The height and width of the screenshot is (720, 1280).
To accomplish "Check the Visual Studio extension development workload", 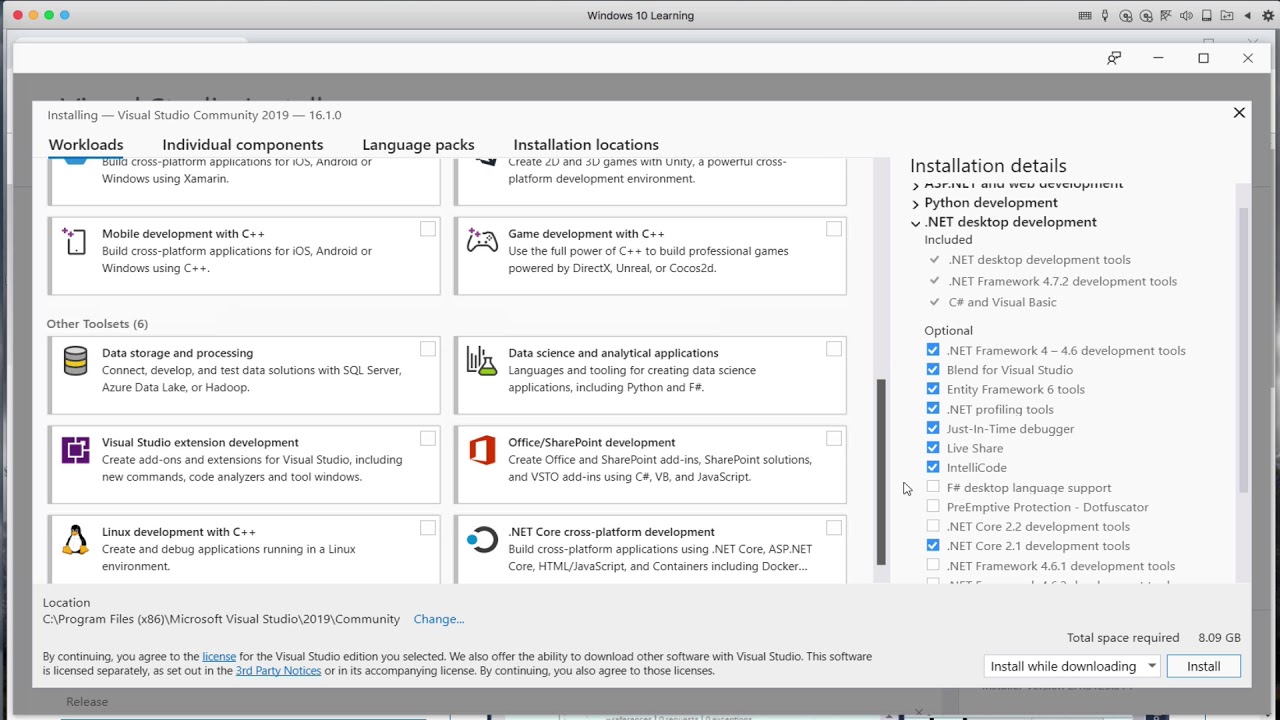I will [428, 438].
